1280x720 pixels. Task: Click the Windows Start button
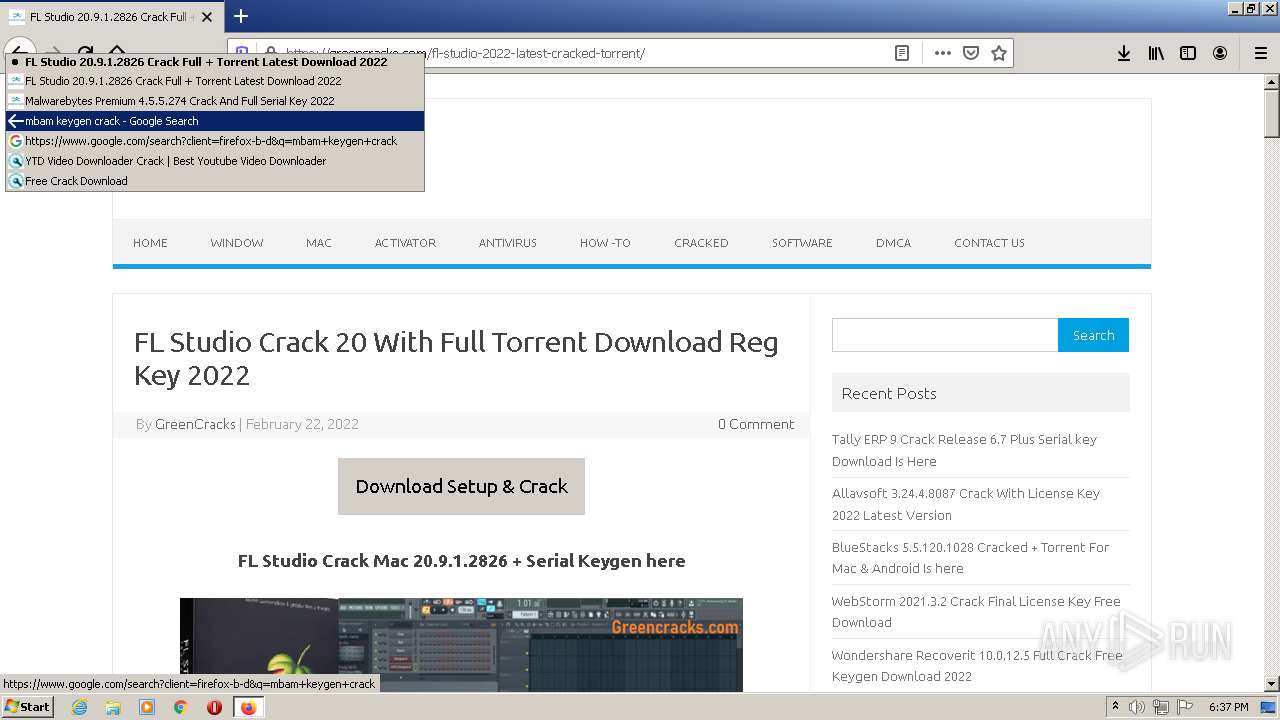tap(27, 706)
